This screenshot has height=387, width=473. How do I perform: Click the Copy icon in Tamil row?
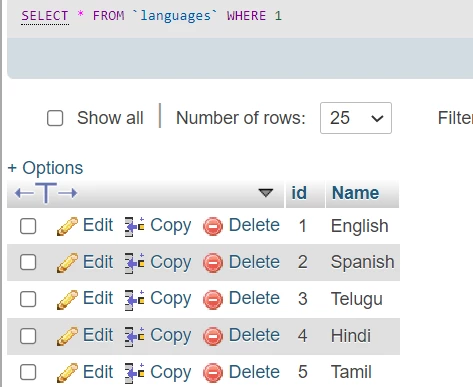coord(135,373)
